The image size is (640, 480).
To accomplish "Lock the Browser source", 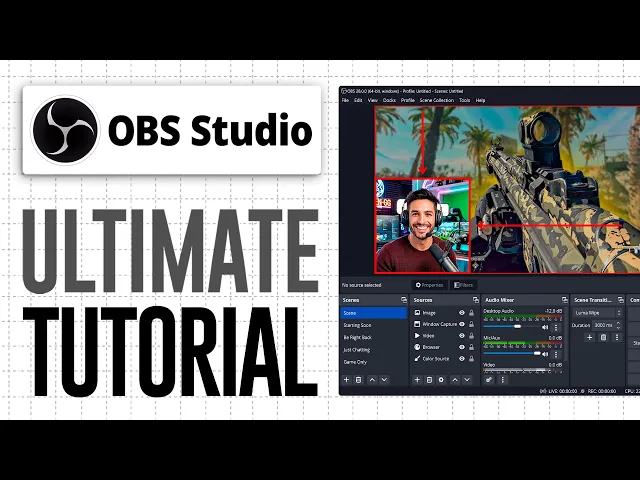I will [471, 347].
